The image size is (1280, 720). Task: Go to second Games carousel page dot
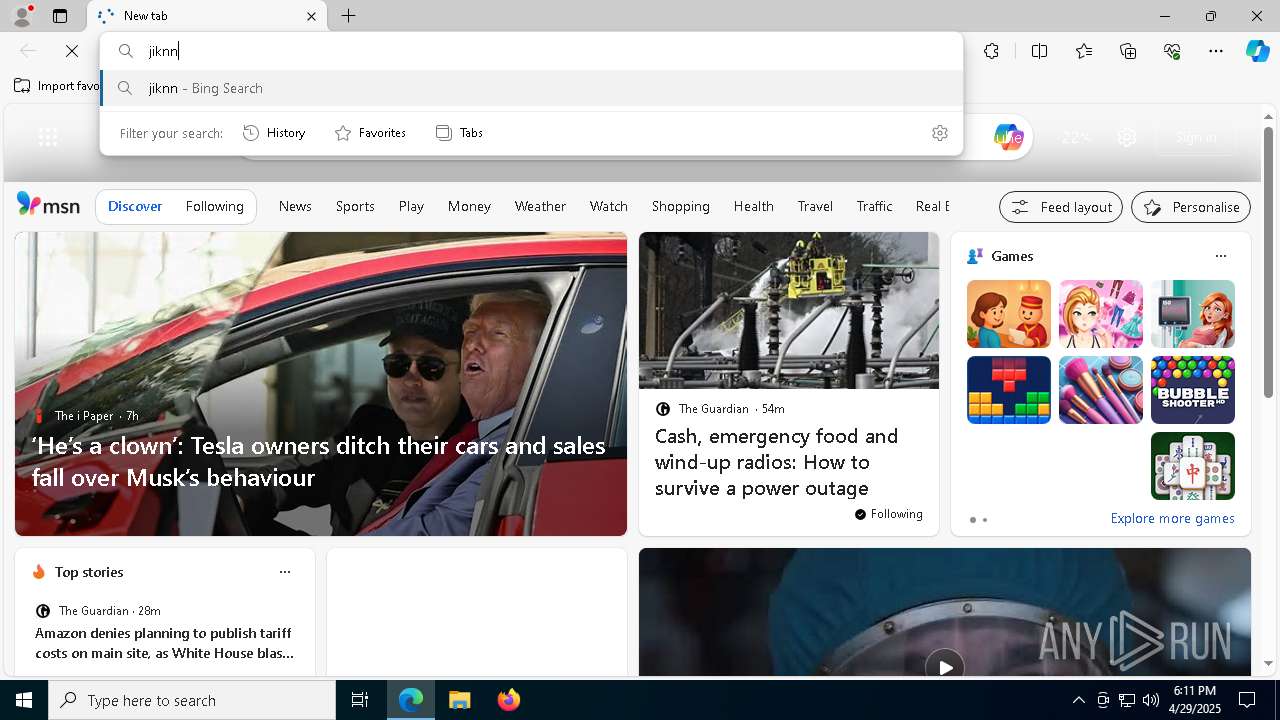[x=985, y=520]
